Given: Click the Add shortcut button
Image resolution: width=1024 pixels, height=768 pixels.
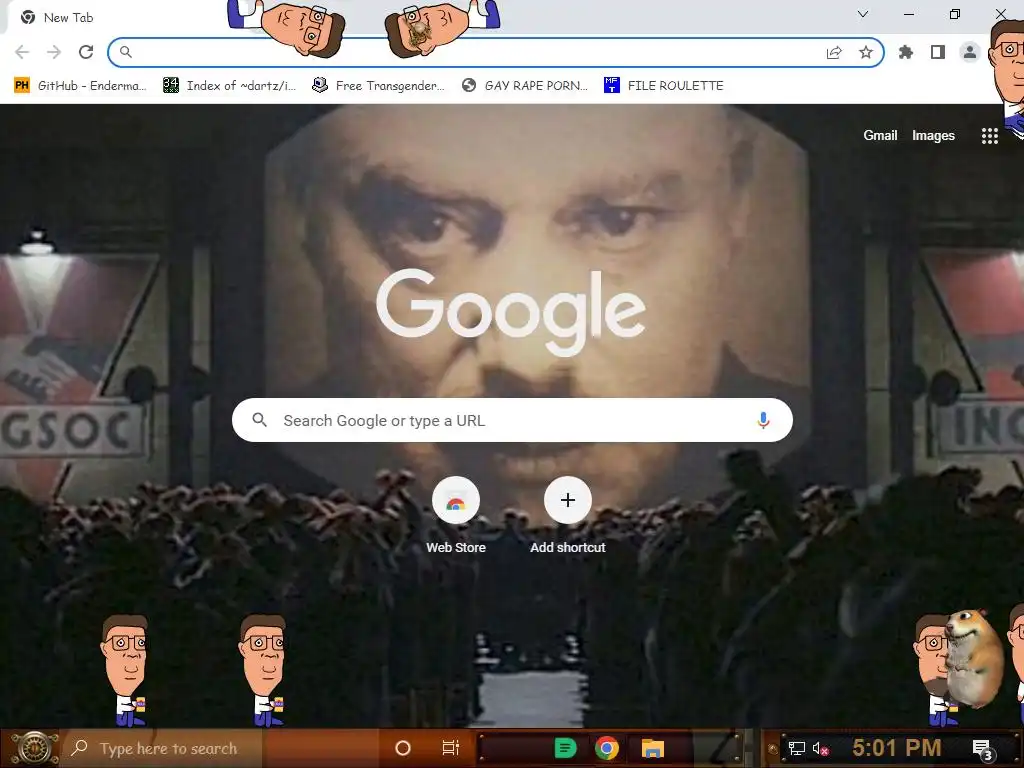Looking at the screenshot, I should coord(568,516).
